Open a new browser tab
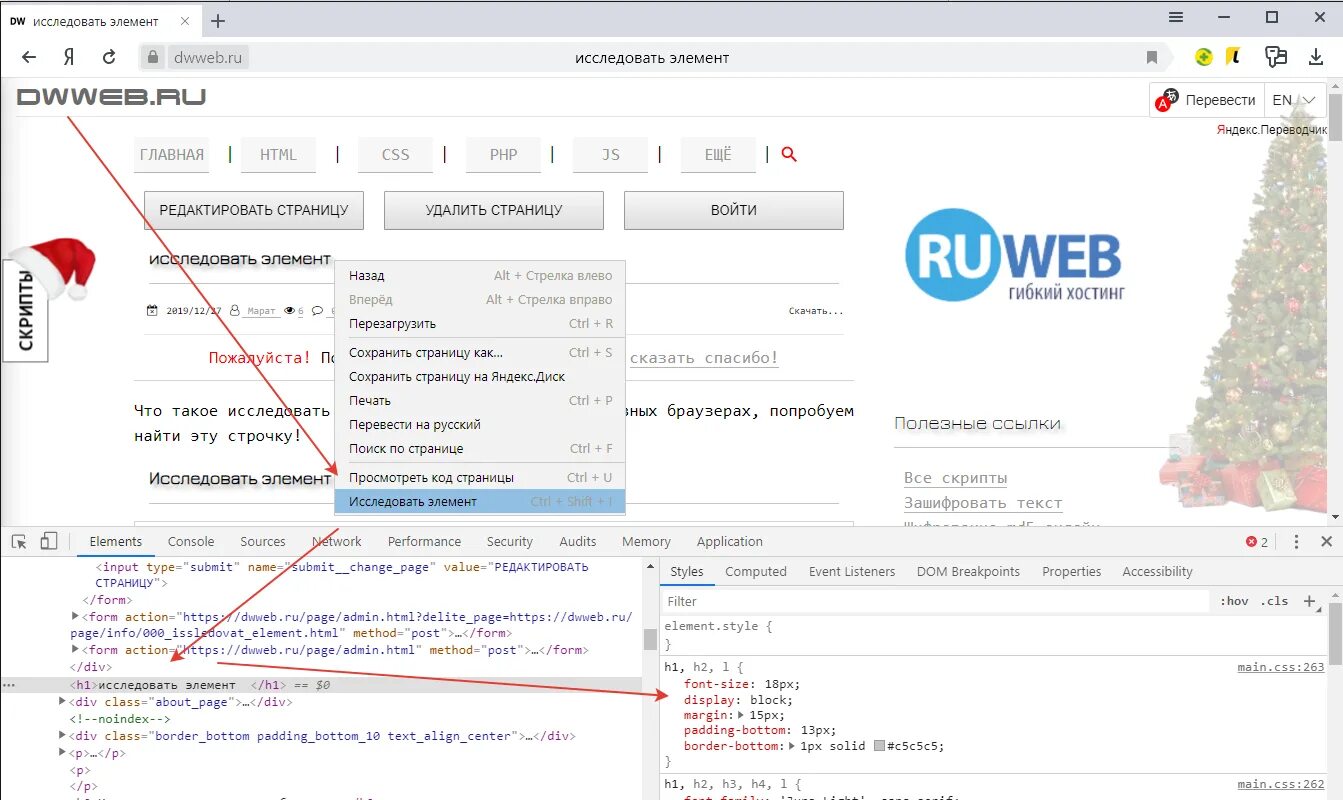Viewport: 1343px width, 800px height. click(218, 21)
